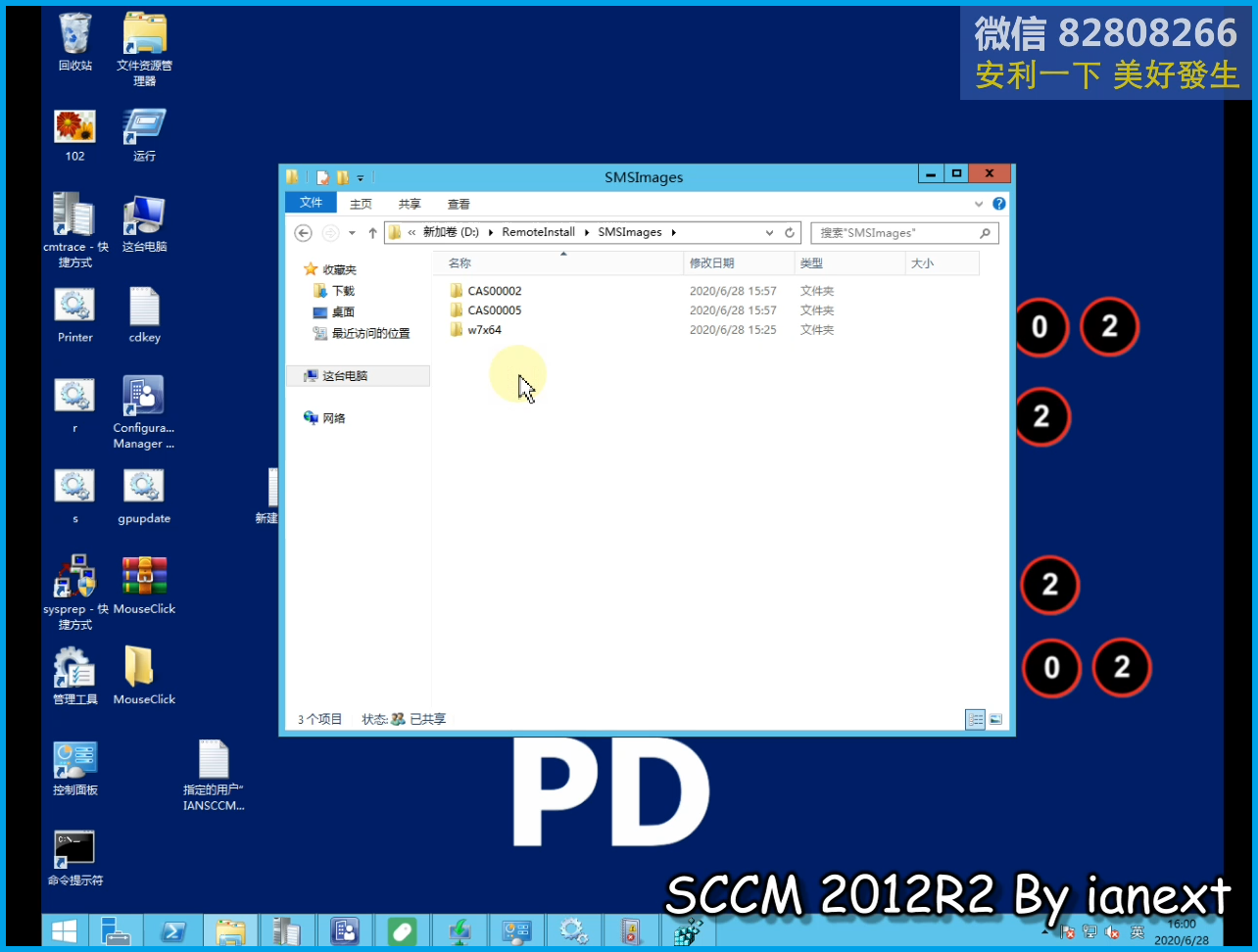Expand breadcrumb arrow after 新加卷 (D:)

[490, 232]
